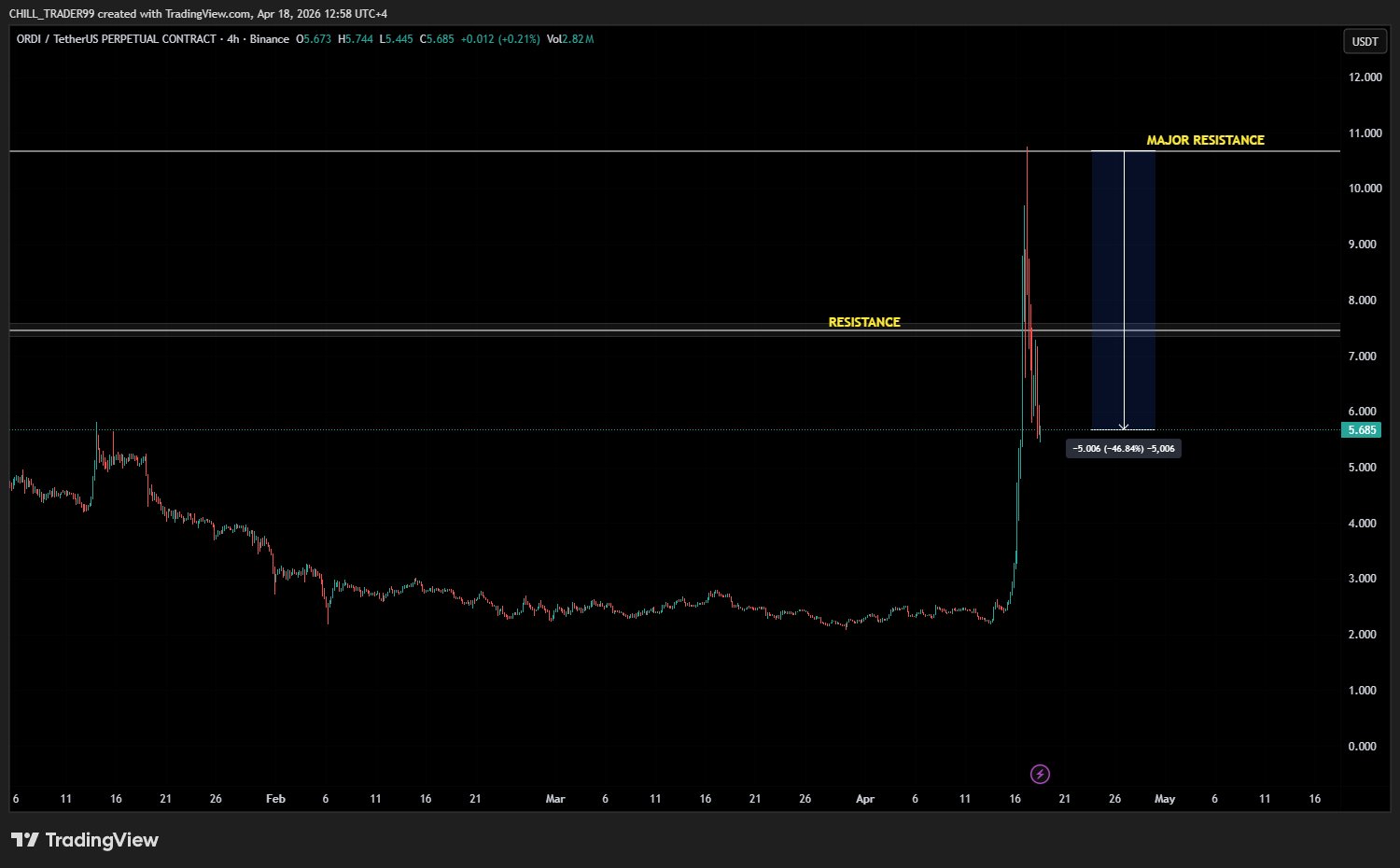Click the arrowhead at the measurement bottom
The height and width of the screenshot is (868, 1400).
(1124, 427)
